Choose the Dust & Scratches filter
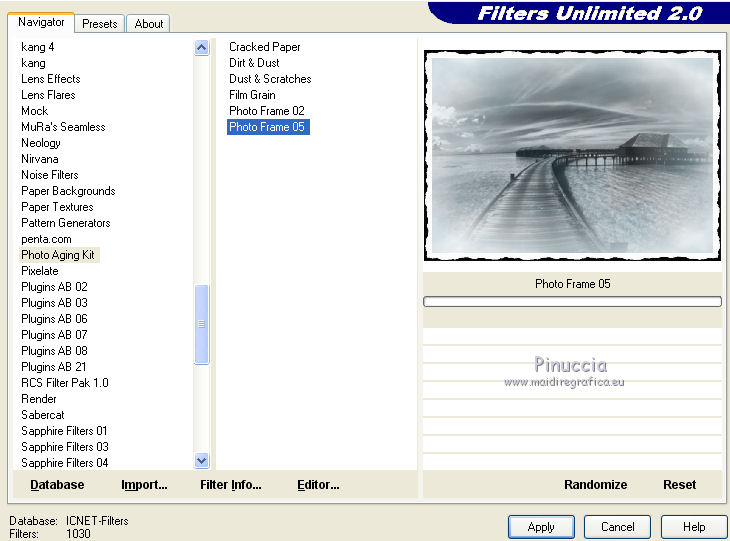 point(270,79)
